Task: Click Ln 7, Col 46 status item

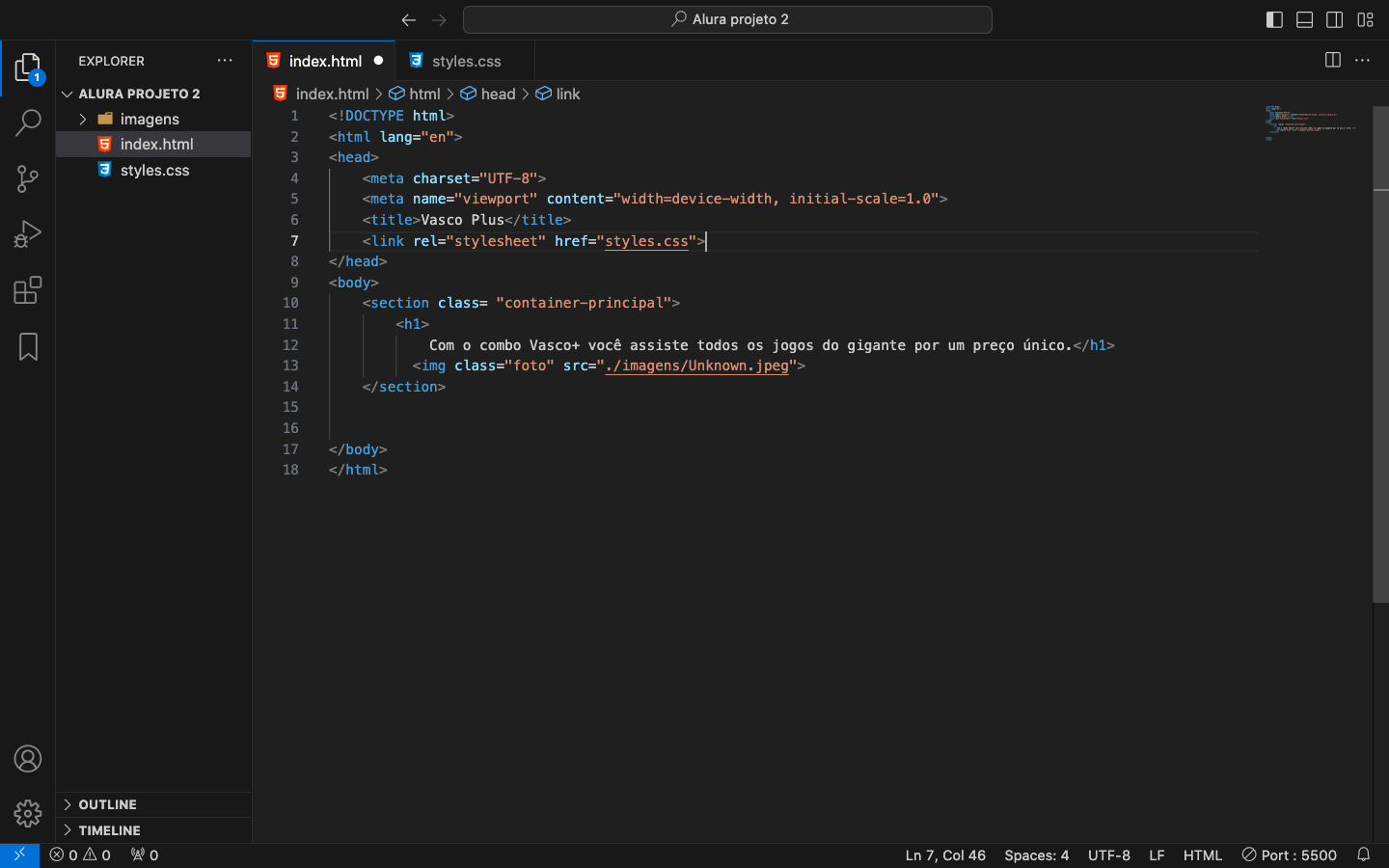Action: tap(945, 855)
